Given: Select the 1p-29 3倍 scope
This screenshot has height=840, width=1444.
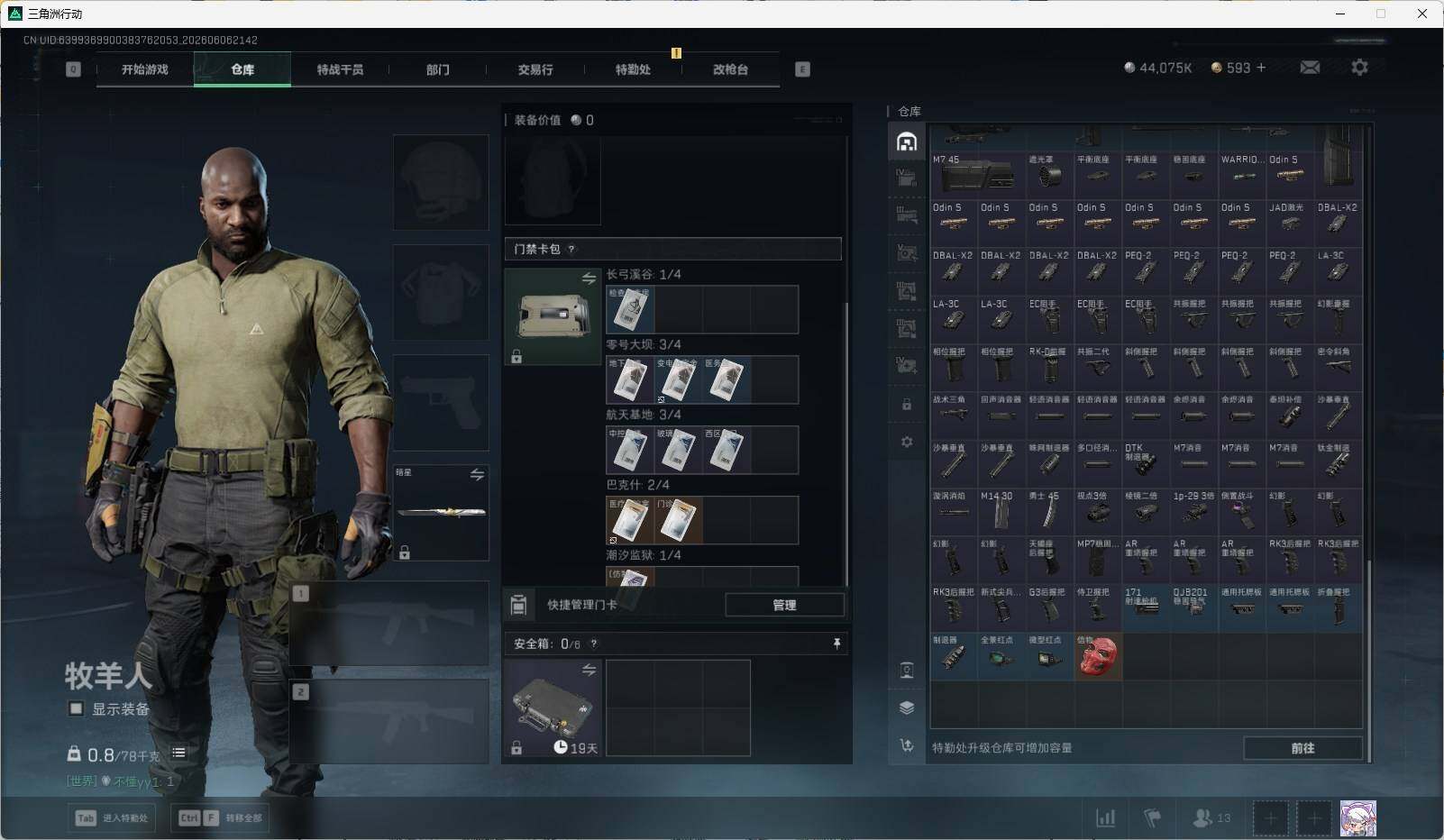Looking at the screenshot, I should tap(1194, 513).
